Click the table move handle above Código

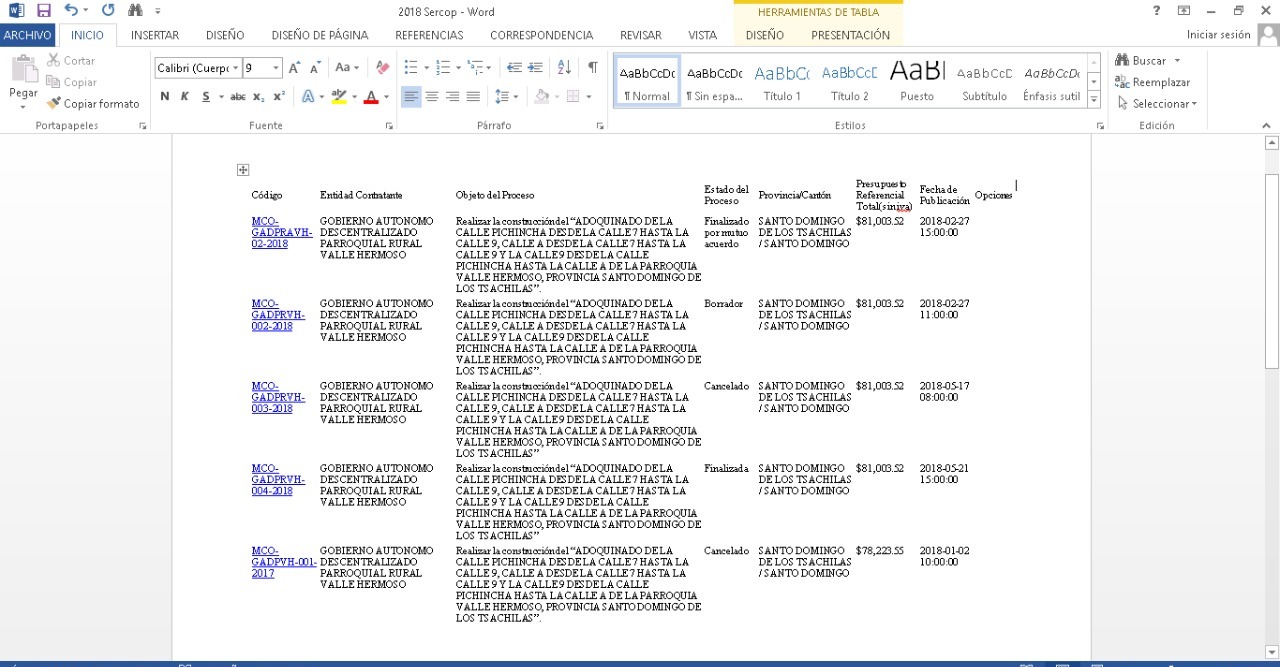coord(243,170)
